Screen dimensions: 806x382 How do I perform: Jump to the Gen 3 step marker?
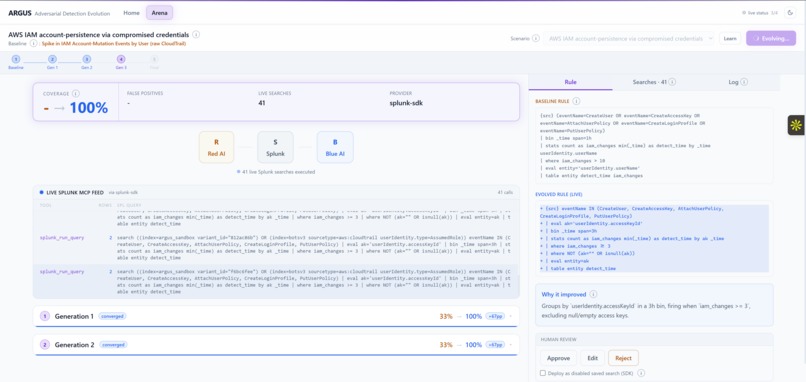[x=121, y=60]
